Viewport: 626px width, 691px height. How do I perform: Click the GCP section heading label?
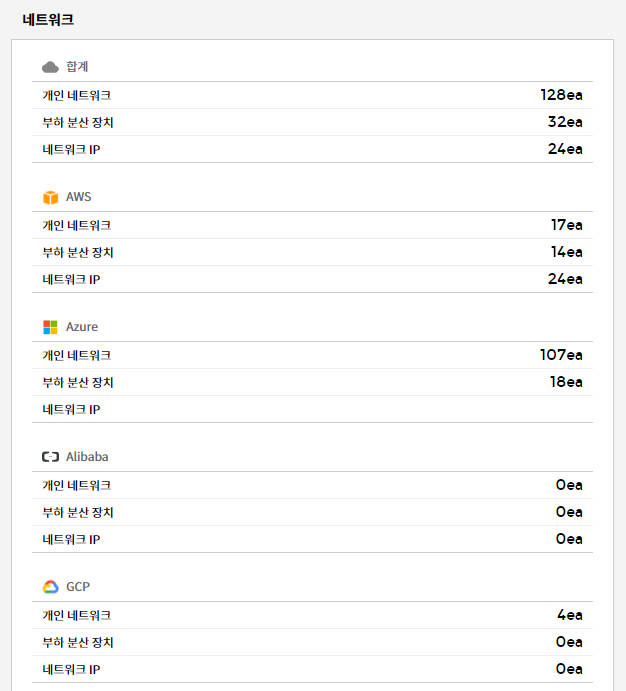tap(78, 587)
